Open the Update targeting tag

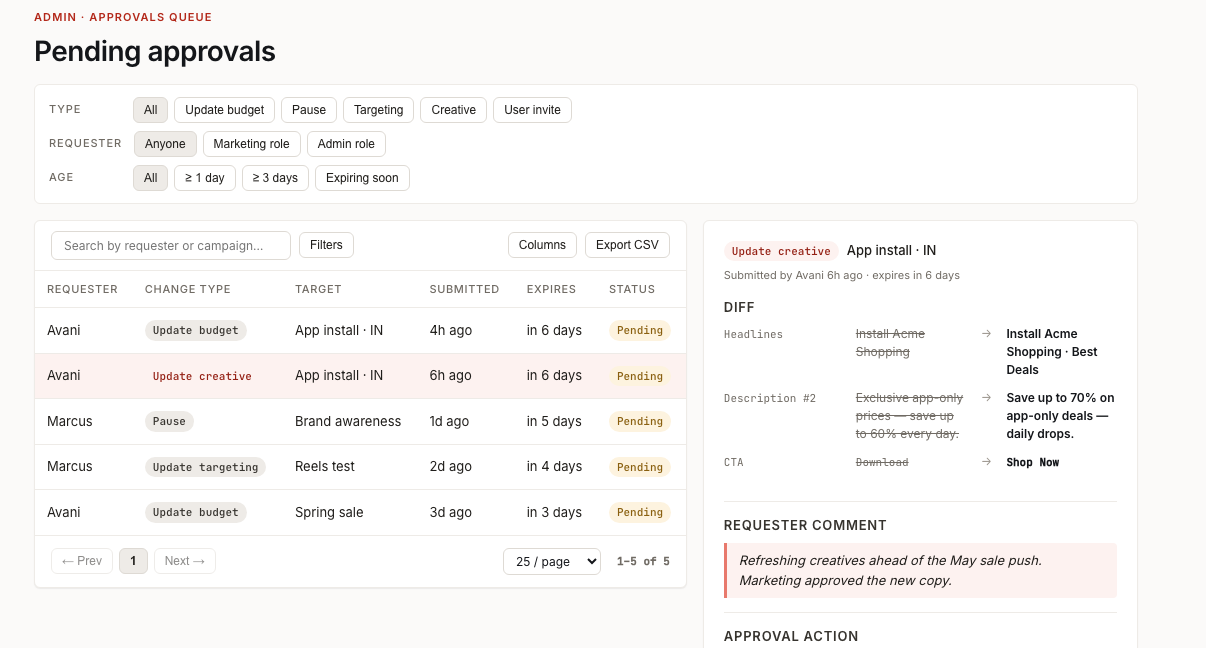tap(205, 467)
